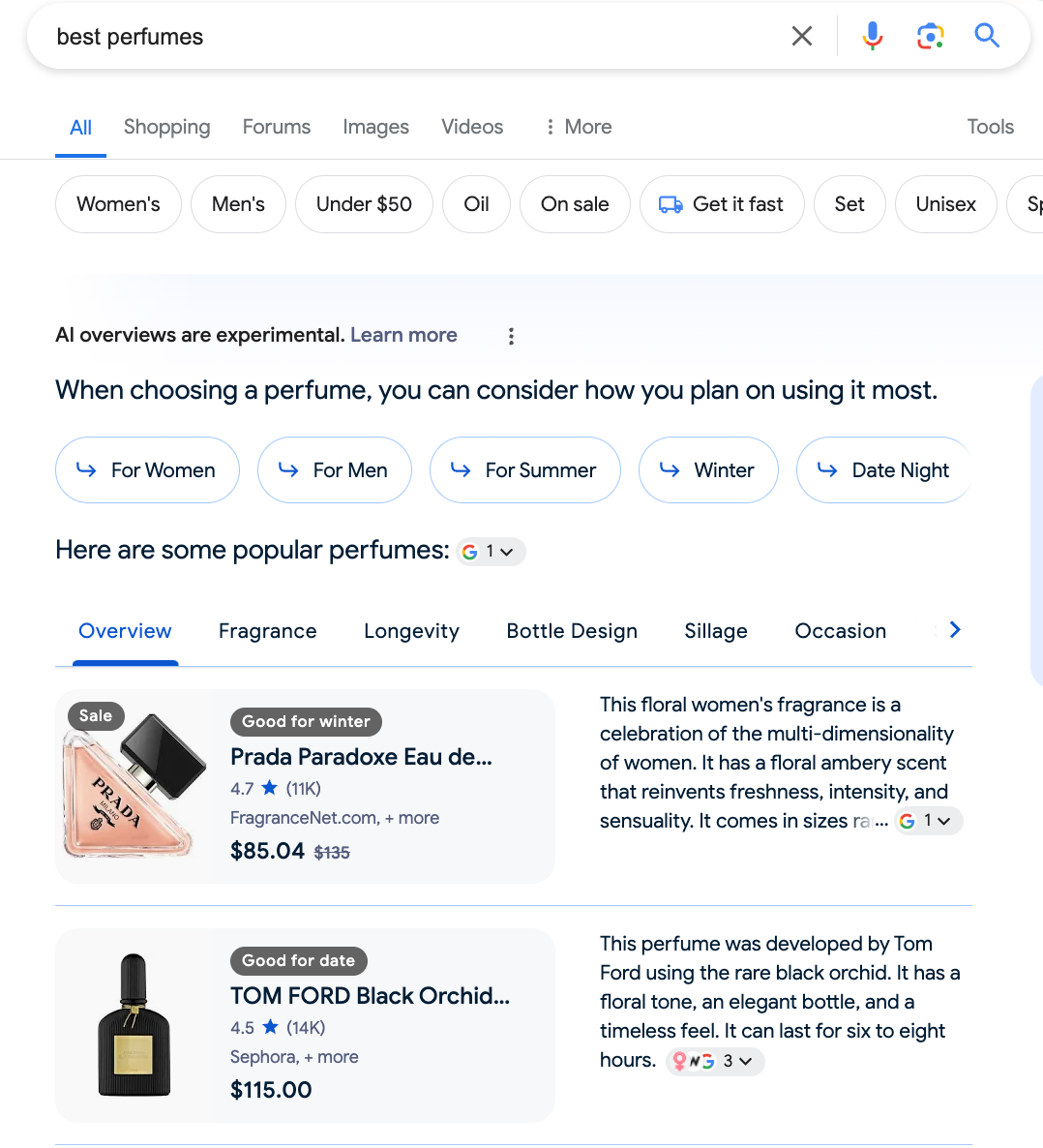
Task: Open the More search categories menu
Action: pos(579,127)
